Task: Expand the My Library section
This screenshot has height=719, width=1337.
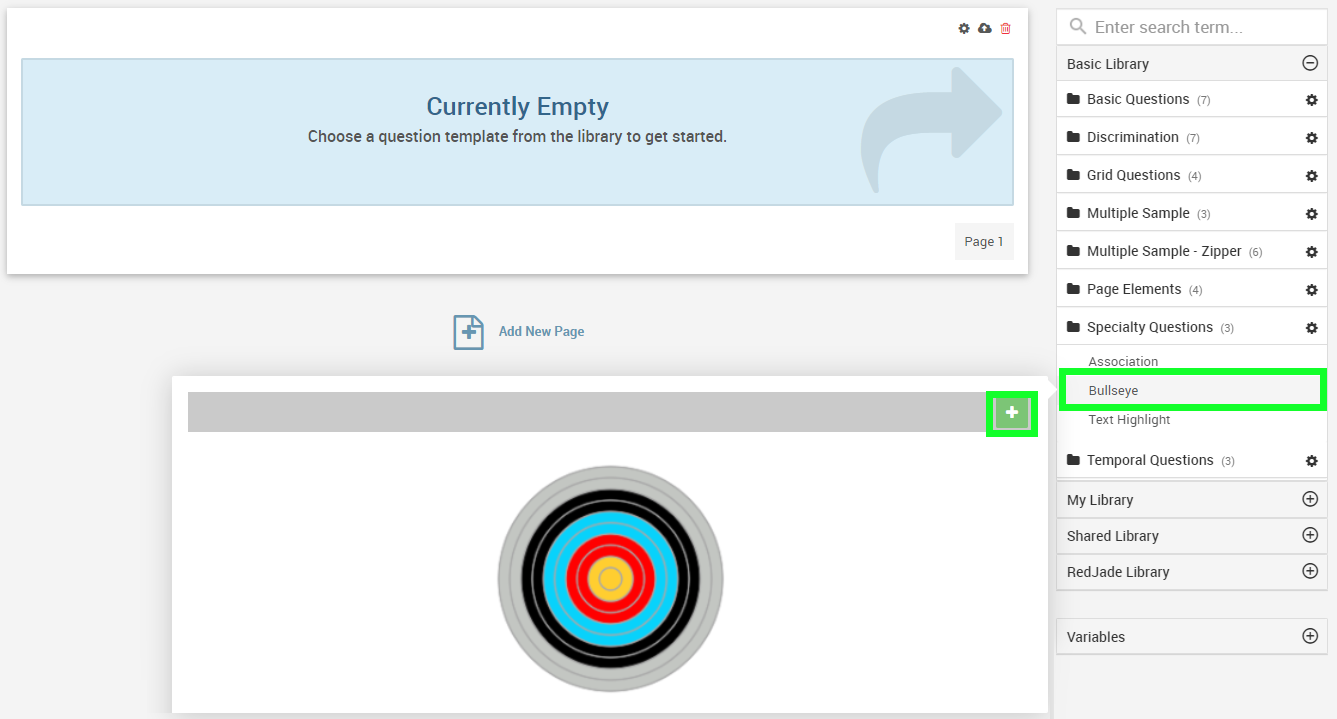Action: point(1310,499)
